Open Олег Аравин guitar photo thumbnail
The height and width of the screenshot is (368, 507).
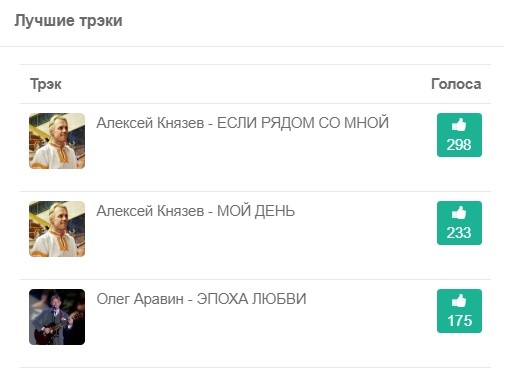pyautogui.click(x=57, y=317)
